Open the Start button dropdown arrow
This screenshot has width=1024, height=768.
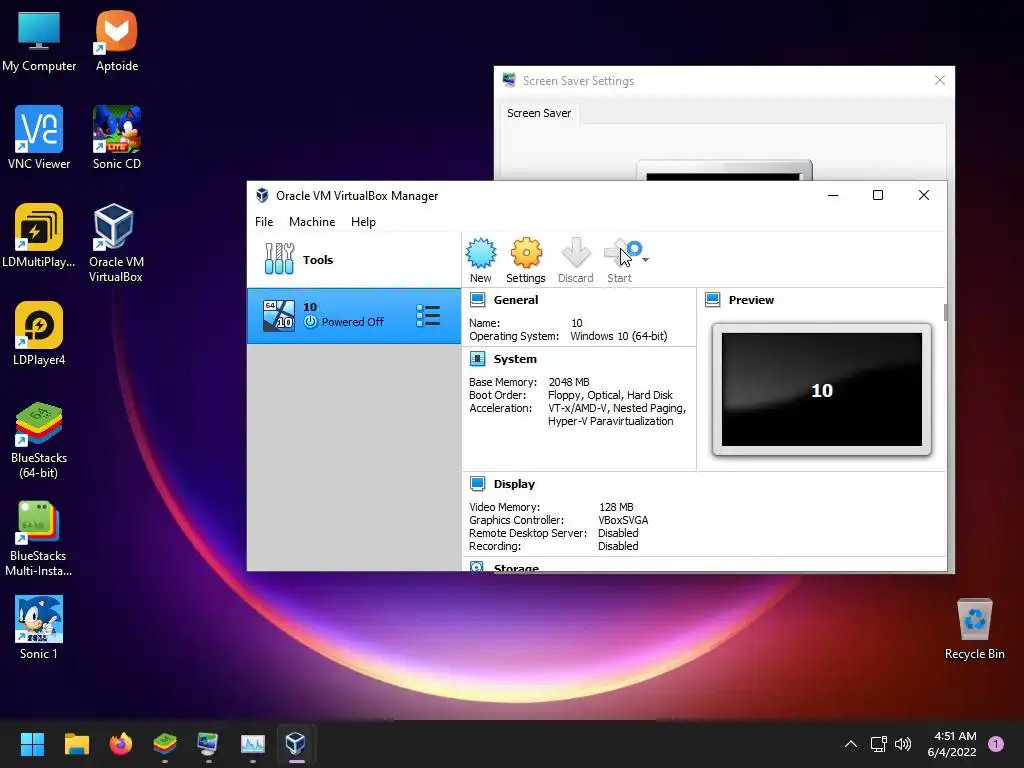coord(645,260)
